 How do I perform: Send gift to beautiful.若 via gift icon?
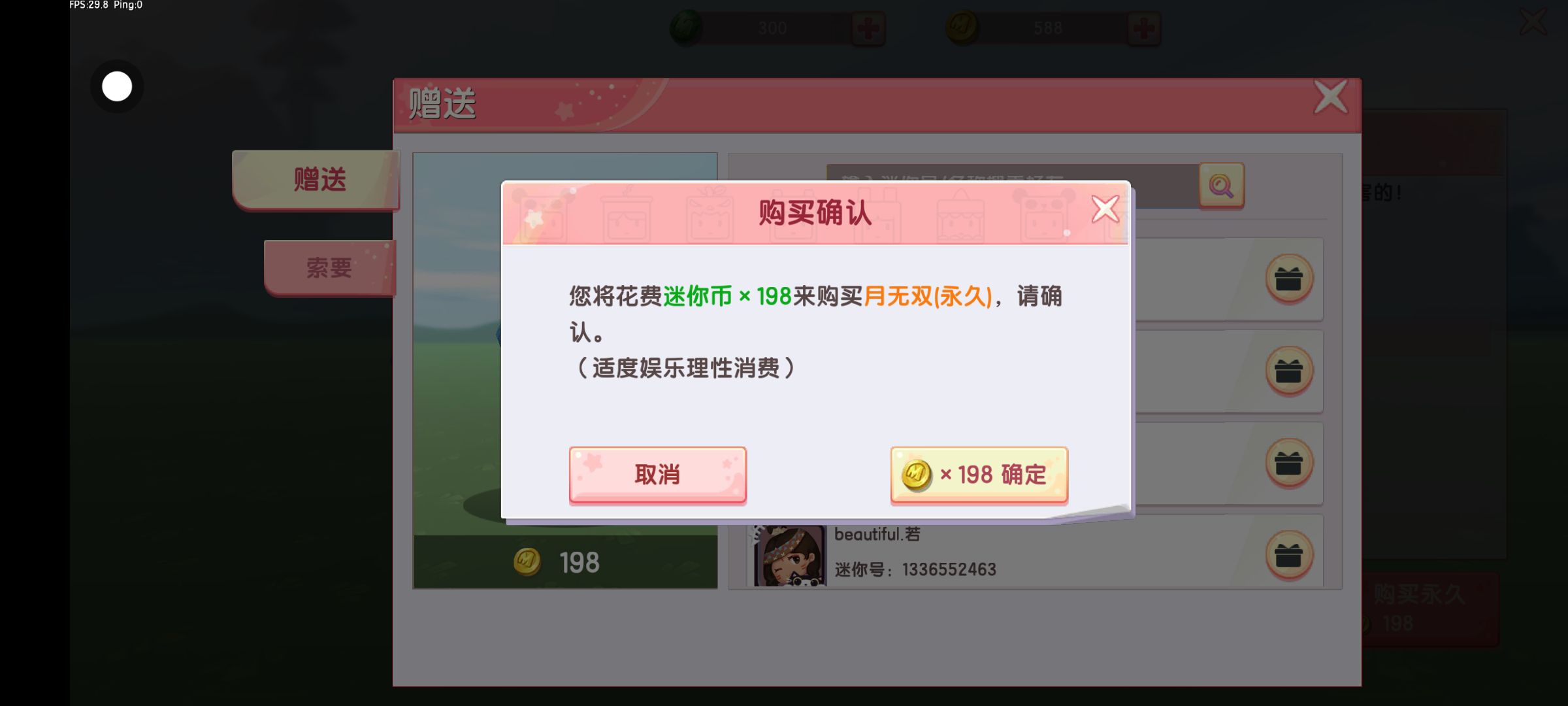point(1289,556)
